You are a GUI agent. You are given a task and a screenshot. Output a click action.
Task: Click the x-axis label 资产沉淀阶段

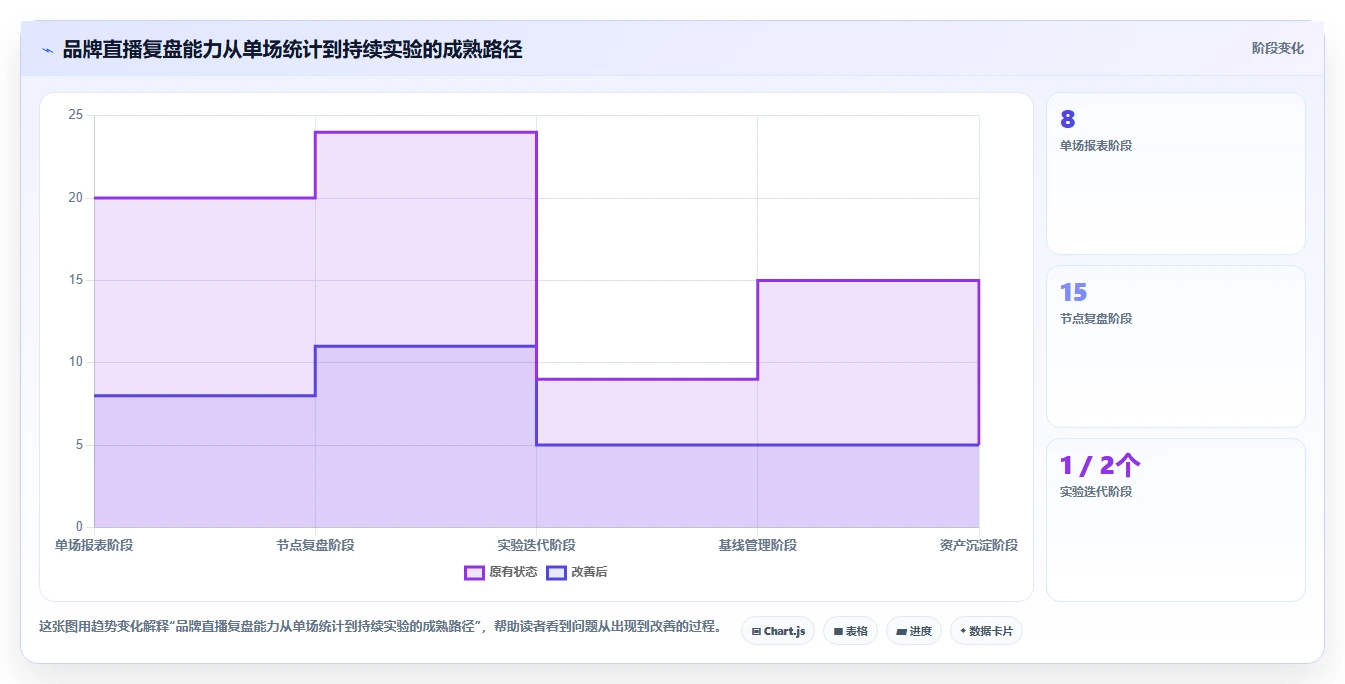[x=978, y=545]
